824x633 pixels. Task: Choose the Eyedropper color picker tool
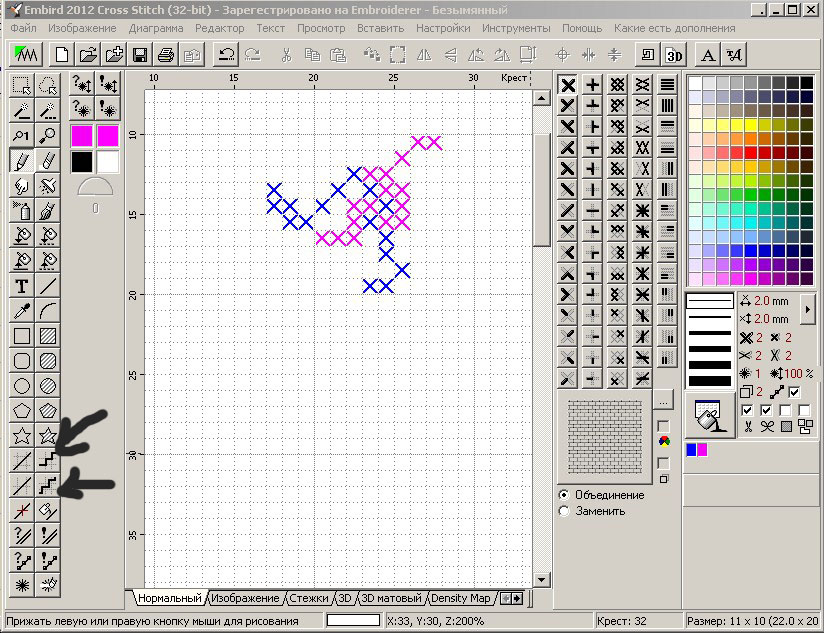point(21,311)
